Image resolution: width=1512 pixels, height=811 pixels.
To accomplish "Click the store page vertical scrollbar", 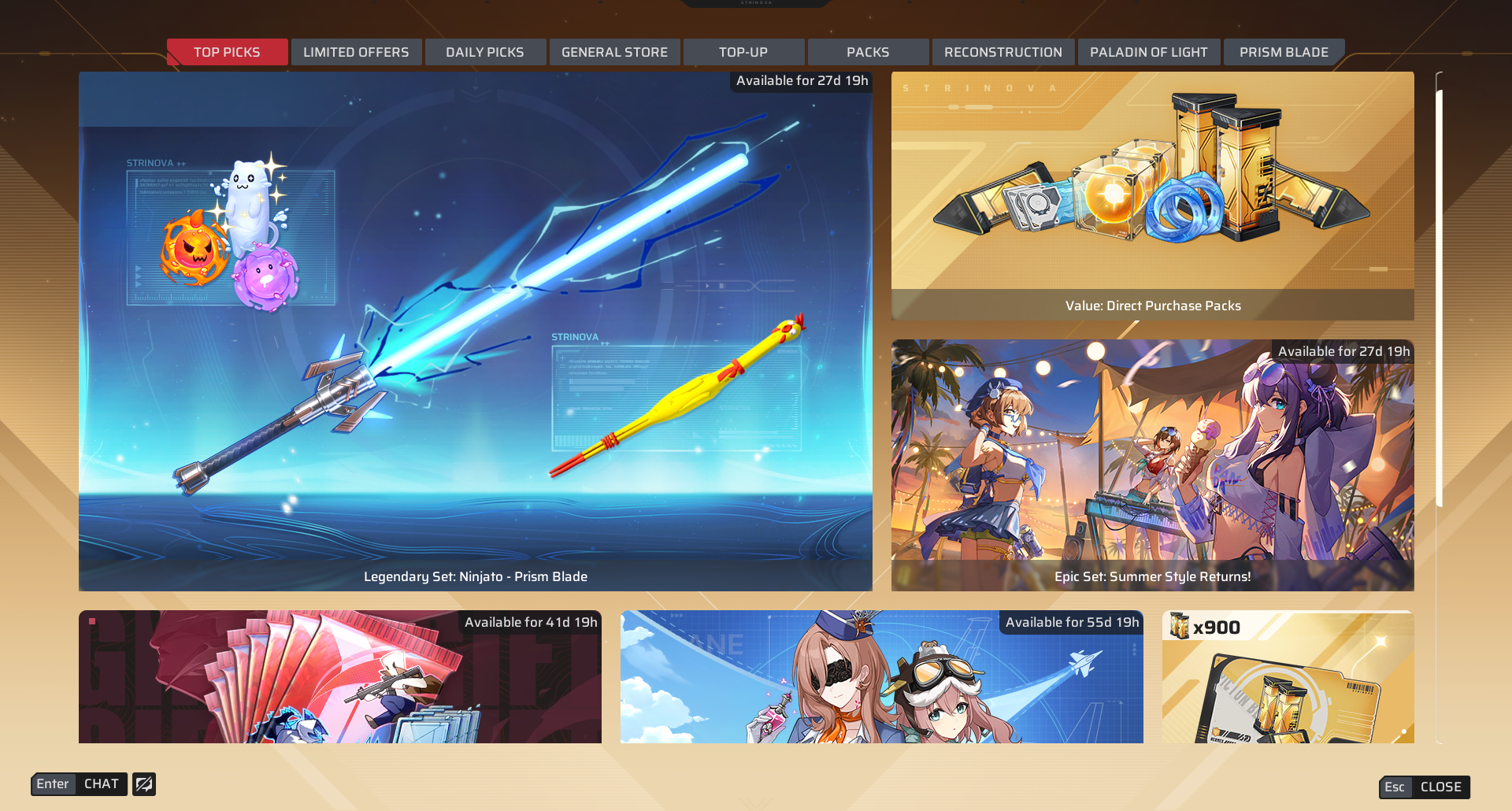I will (1440, 298).
